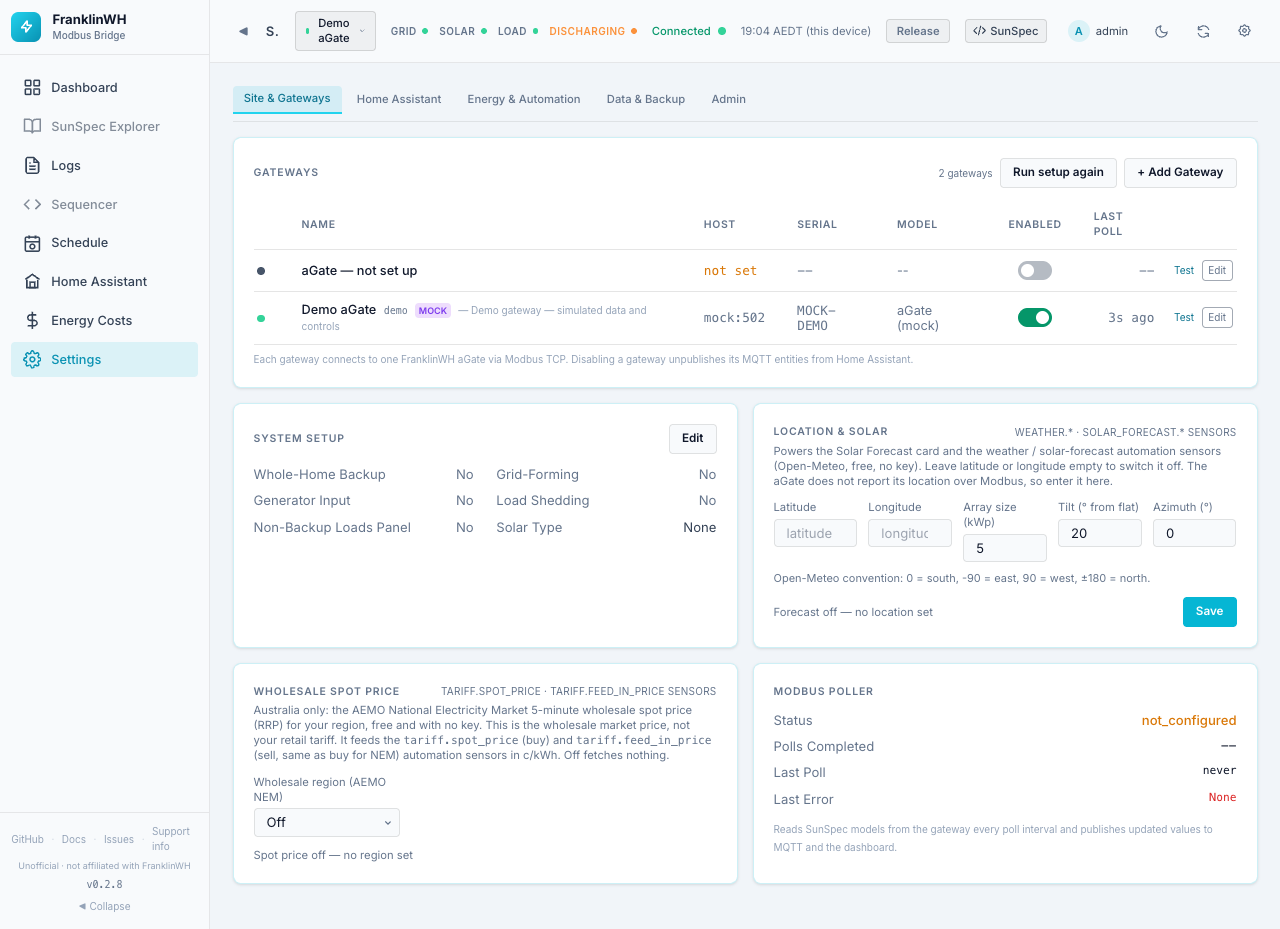Disable the Demo aGate gateway toggle
Image resolution: width=1280 pixels, height=929 pixels.
click(x=1035, y=318)
